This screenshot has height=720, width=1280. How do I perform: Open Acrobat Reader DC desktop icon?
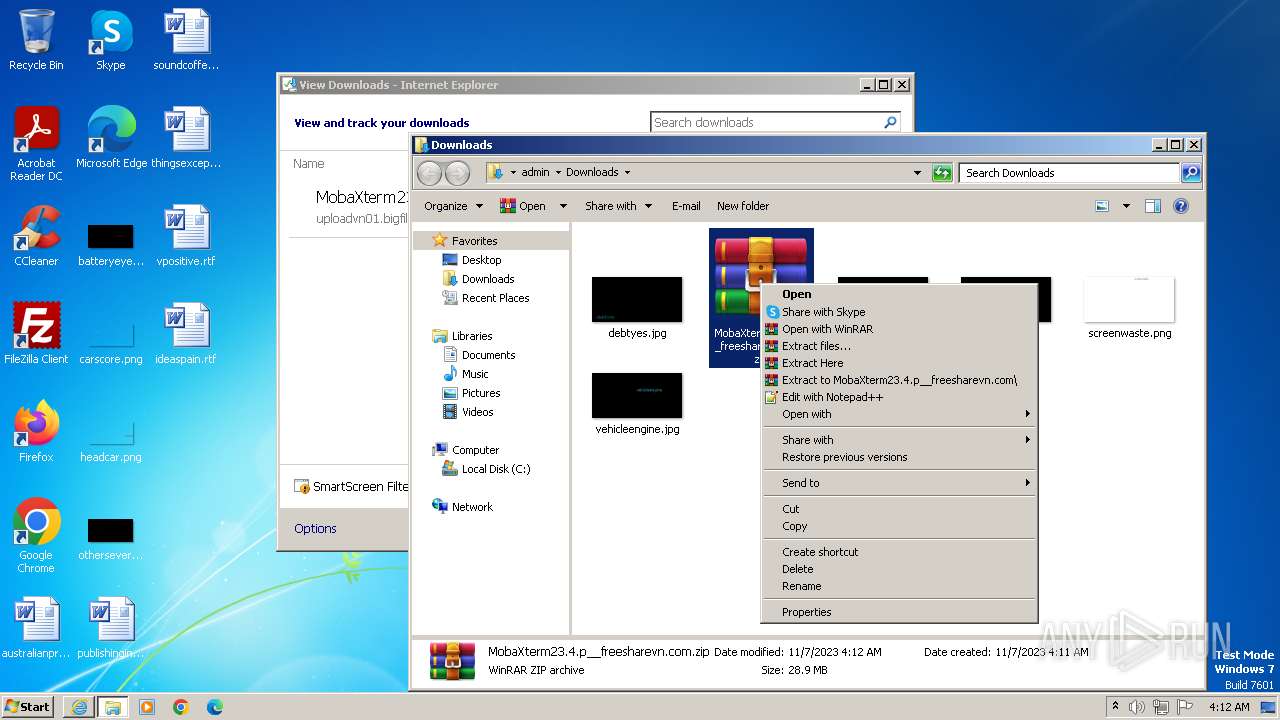coord(36,144)
